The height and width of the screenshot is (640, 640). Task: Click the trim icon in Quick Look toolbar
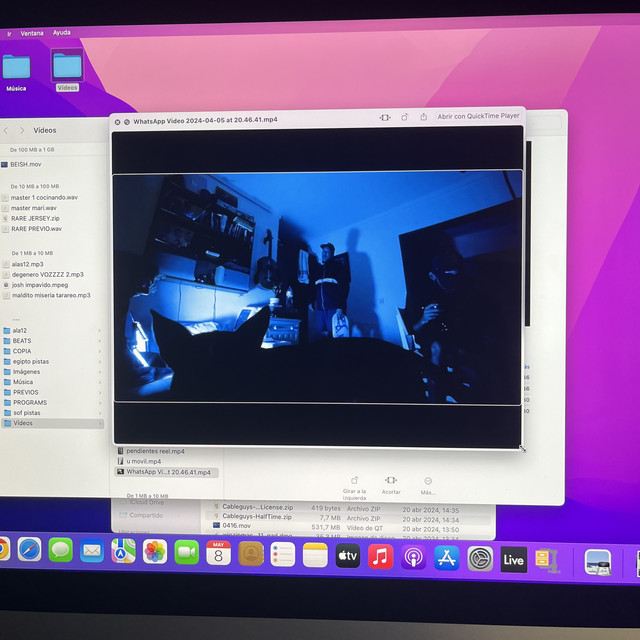pos(385,117)
